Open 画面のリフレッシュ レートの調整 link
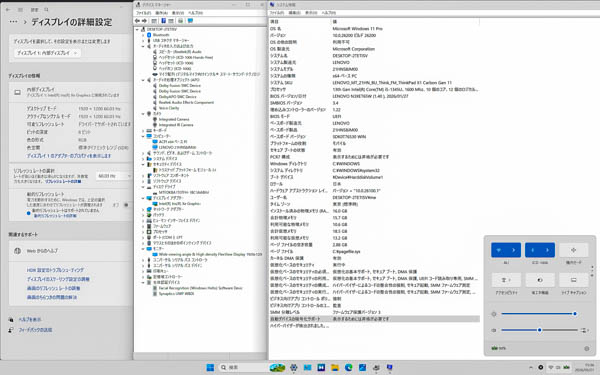 tap(53, 288)
